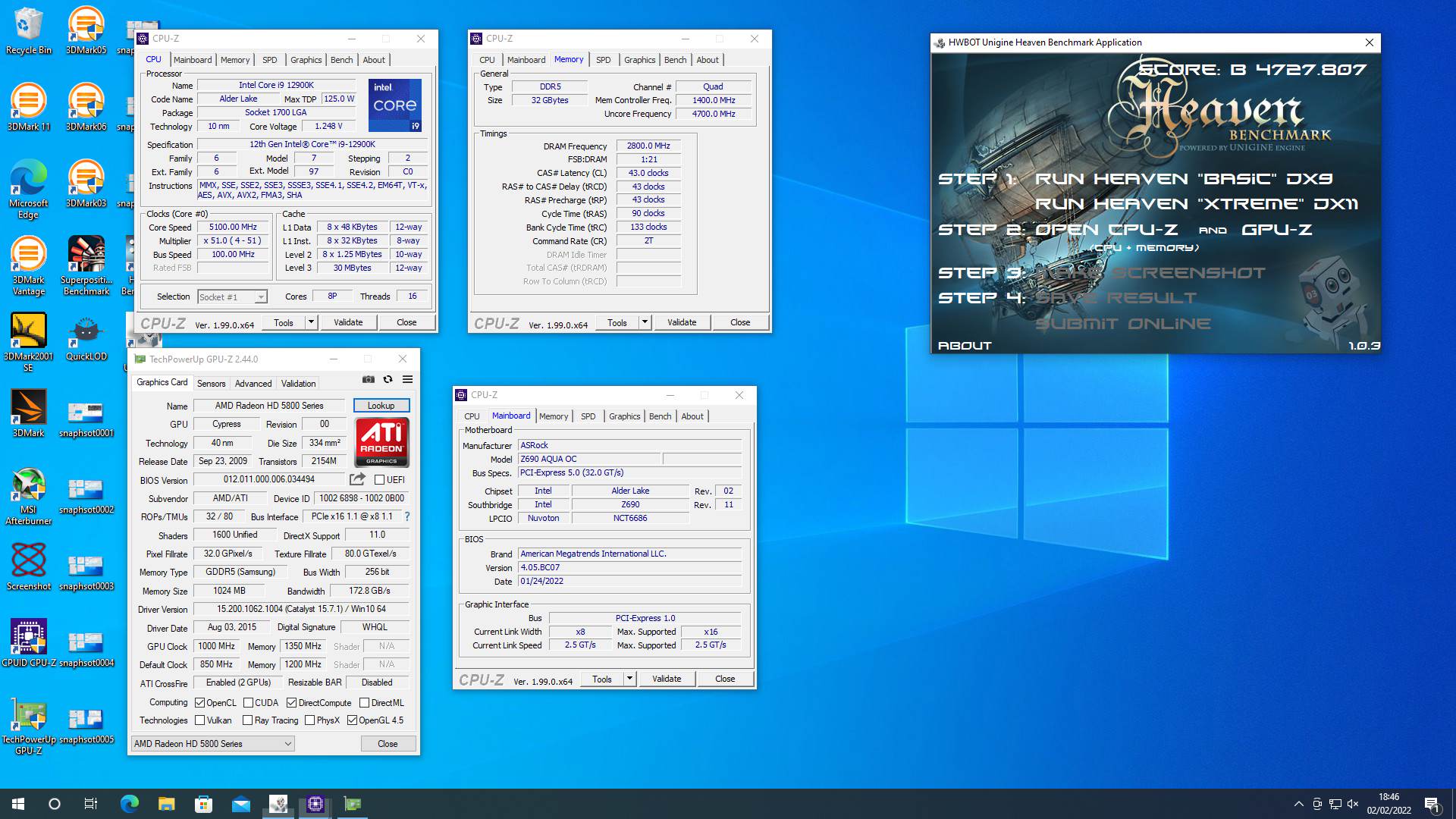Open snaphsot0005 desktop file
This screenshot has width=1456, height=819.
86,726
